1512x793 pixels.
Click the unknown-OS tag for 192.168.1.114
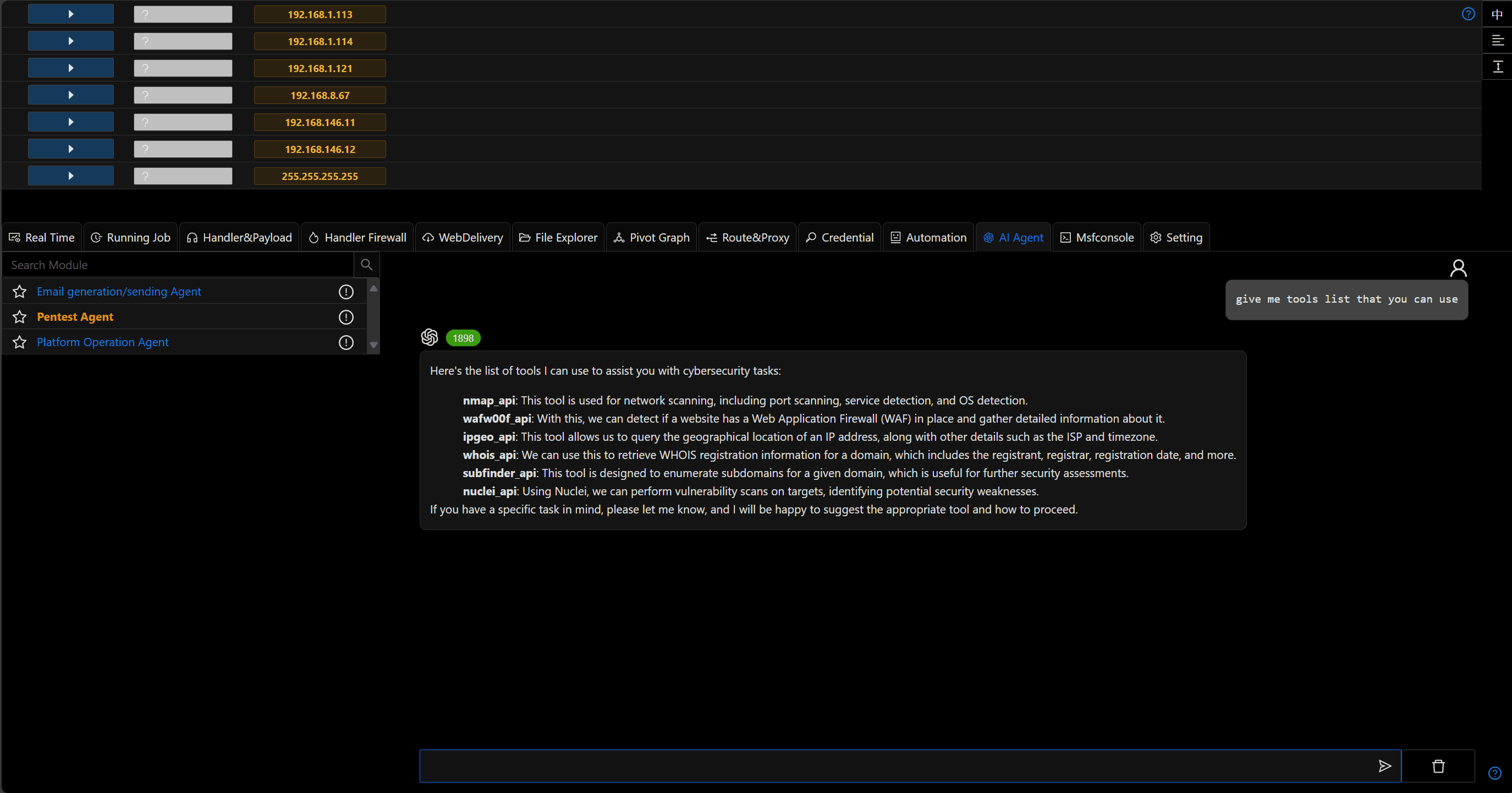tap(183, 41)
